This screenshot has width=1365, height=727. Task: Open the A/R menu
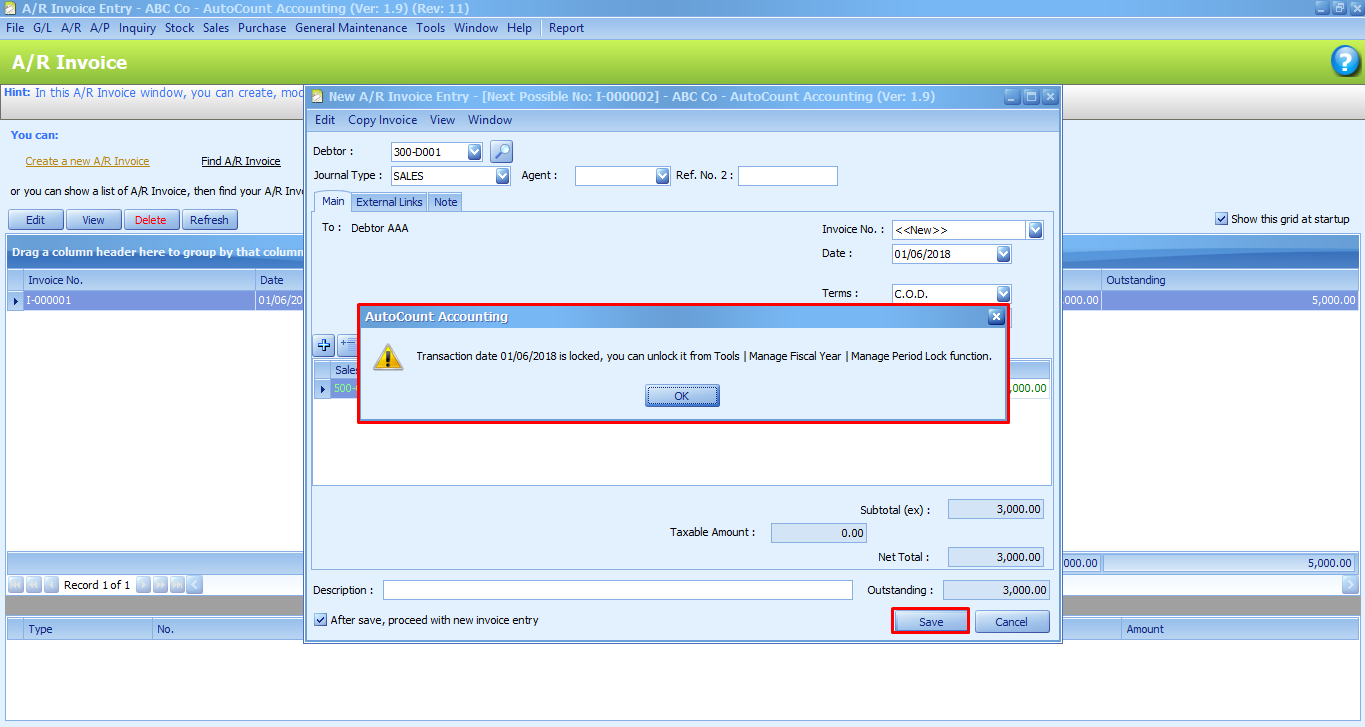coord(71,28)
